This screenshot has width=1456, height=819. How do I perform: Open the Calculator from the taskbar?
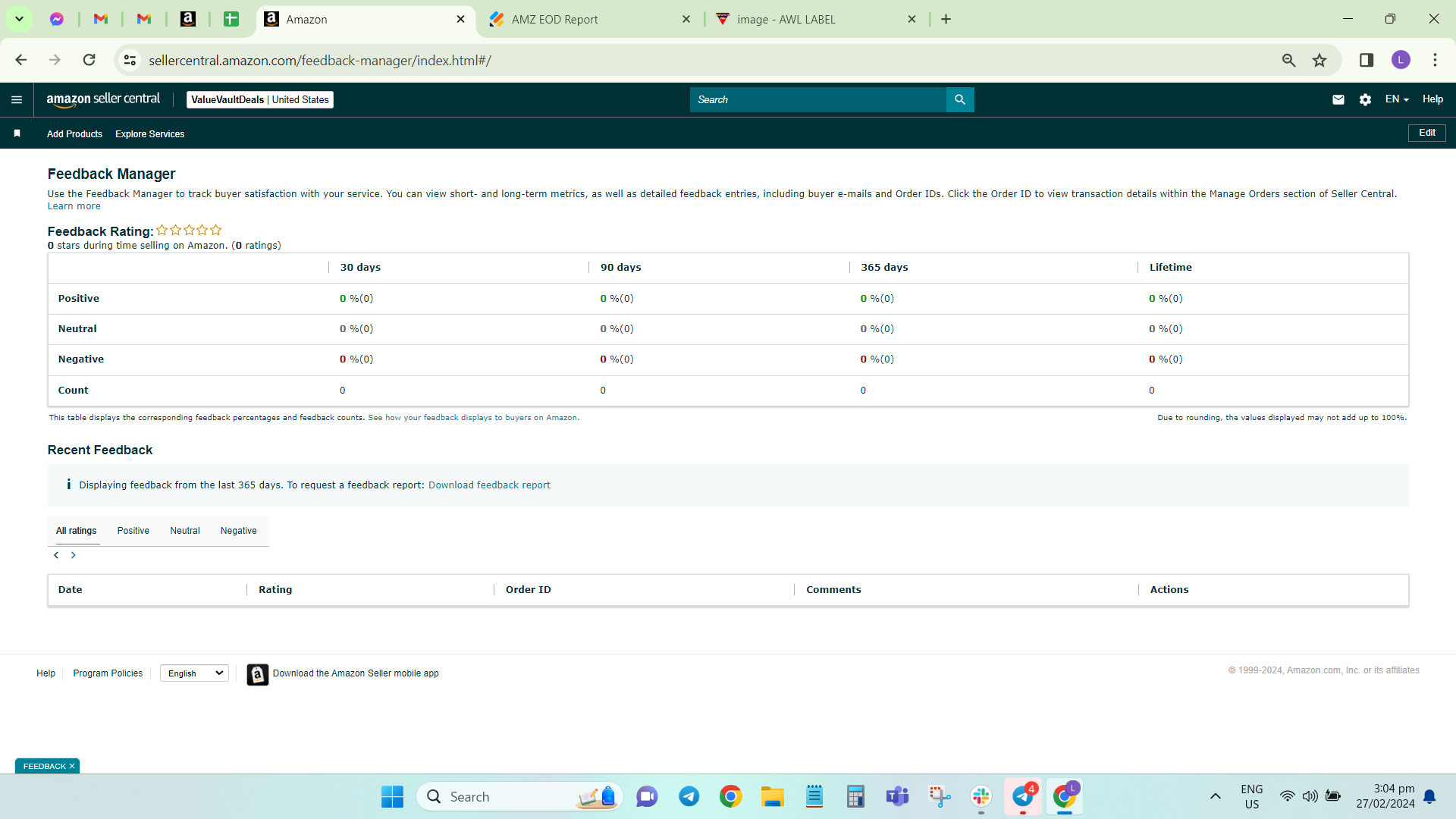[x=855, y=797]
